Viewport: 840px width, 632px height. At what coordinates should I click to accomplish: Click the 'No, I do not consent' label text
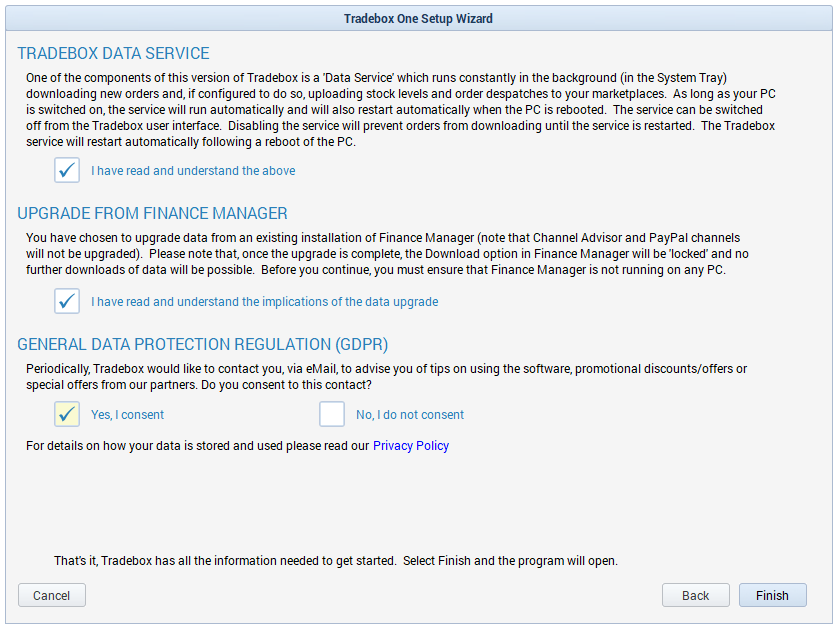410,415
